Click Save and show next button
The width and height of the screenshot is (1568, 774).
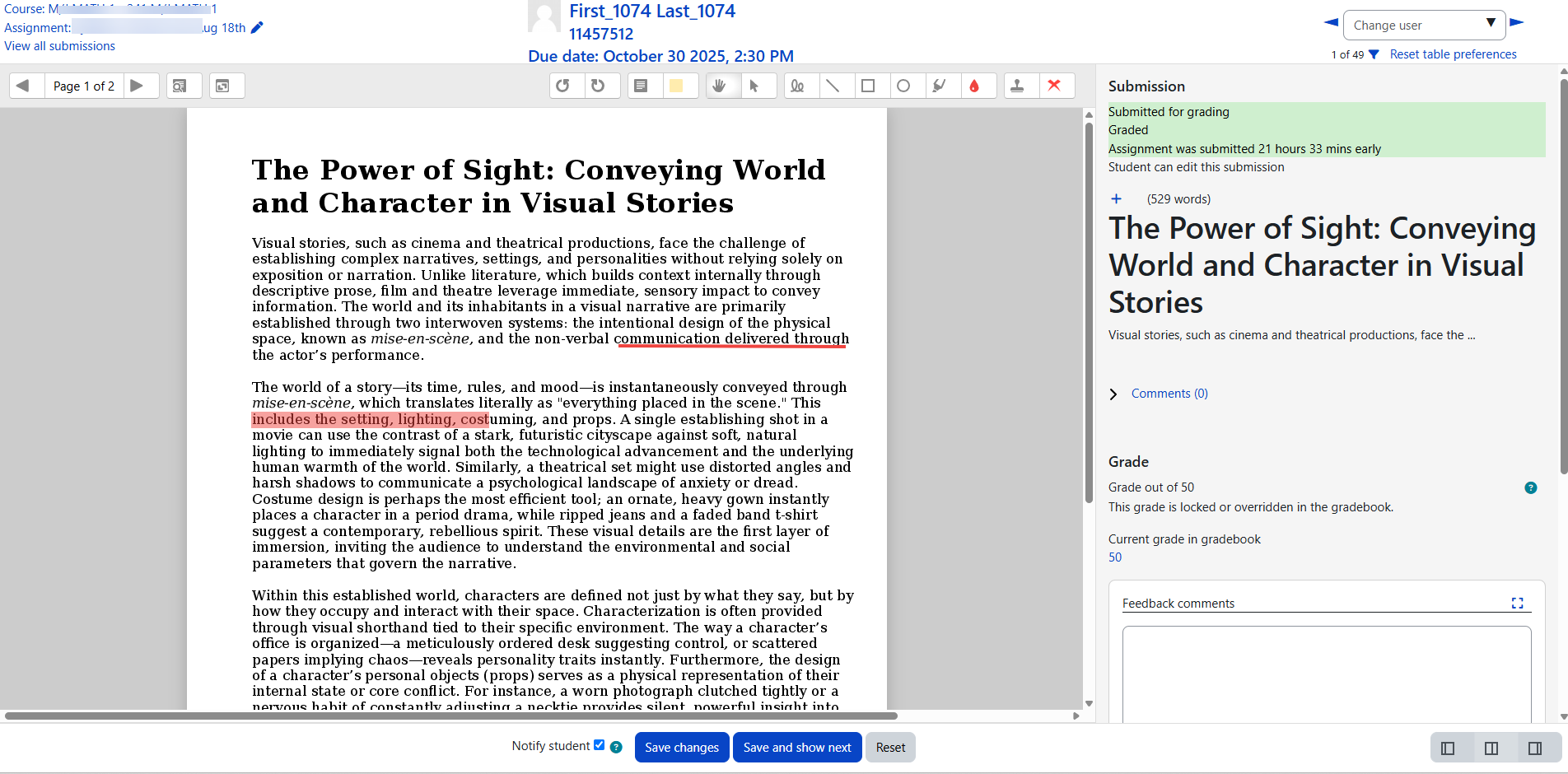click(x=796, y=748)
